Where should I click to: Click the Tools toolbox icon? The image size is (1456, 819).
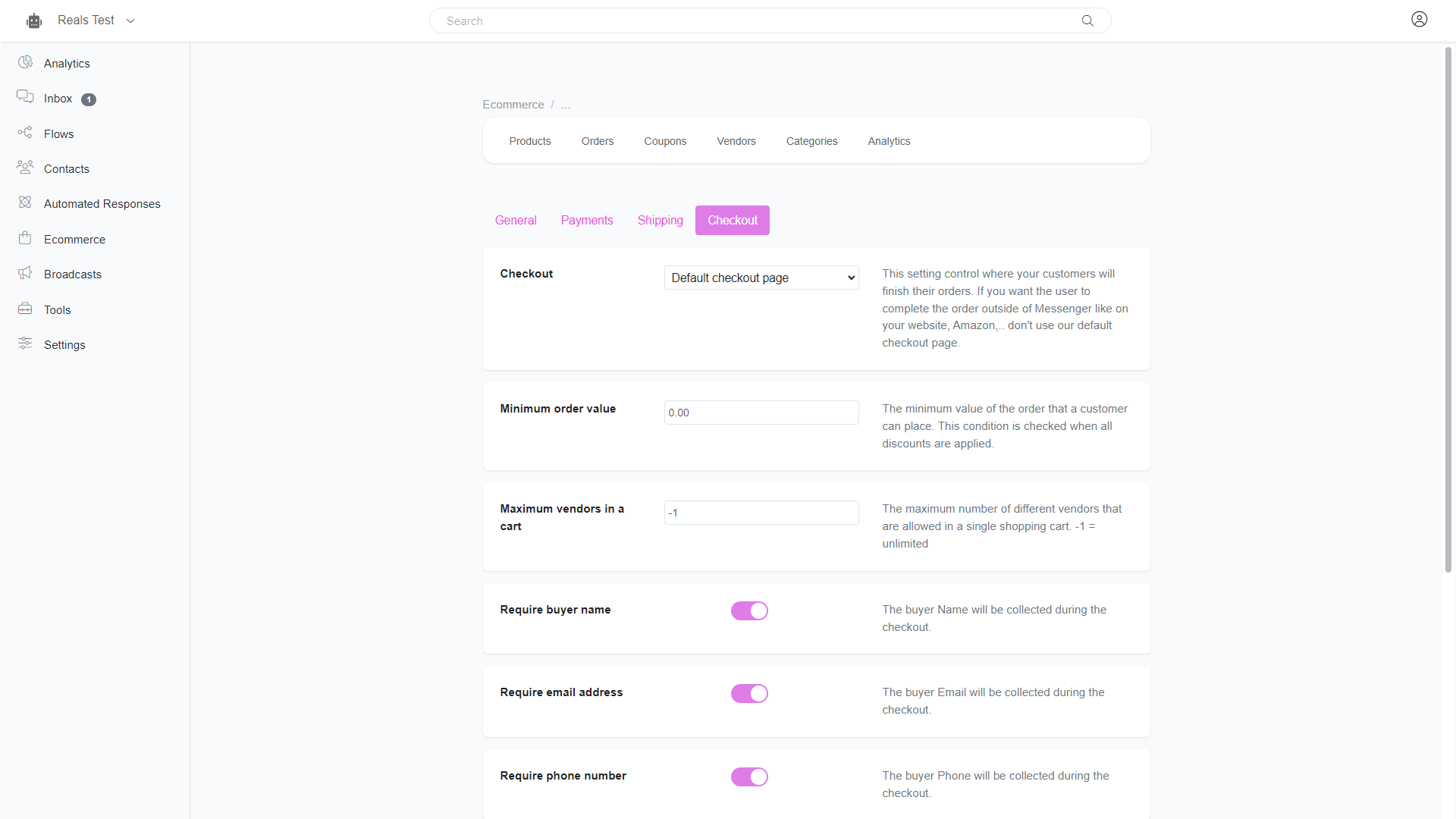pyautogui.click(x=25, y=309)
